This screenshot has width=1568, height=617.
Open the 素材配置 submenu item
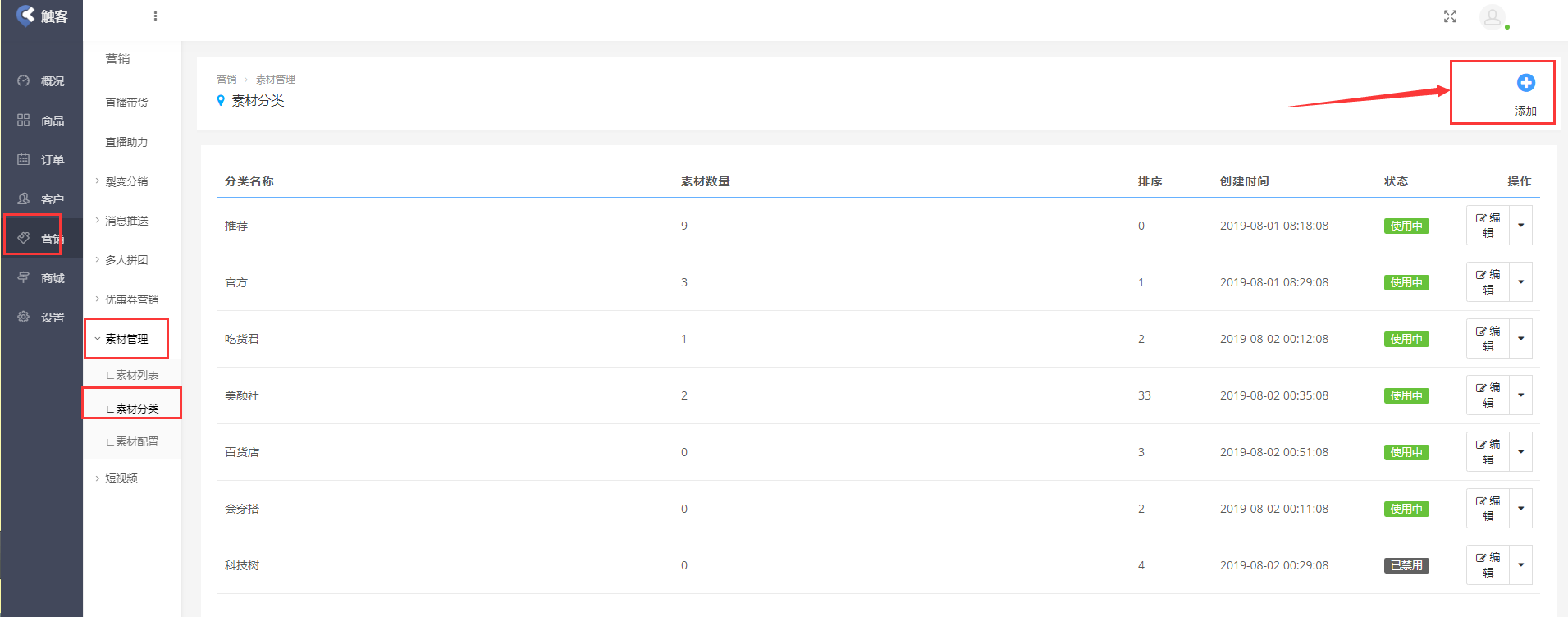(x=133, y=441)
